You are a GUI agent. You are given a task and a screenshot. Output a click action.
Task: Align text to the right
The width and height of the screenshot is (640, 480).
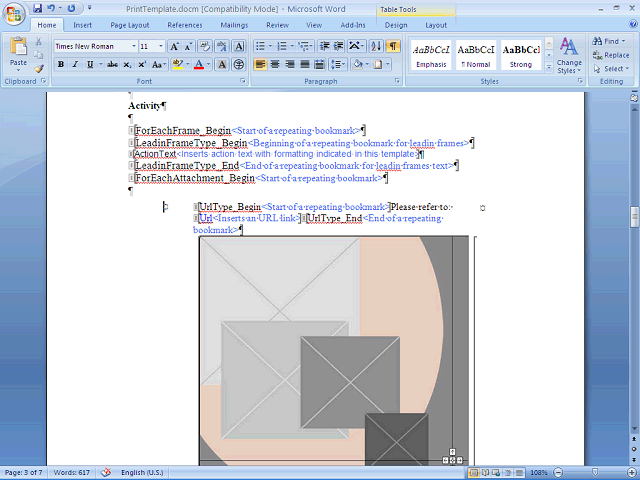(x=290, y=64)
